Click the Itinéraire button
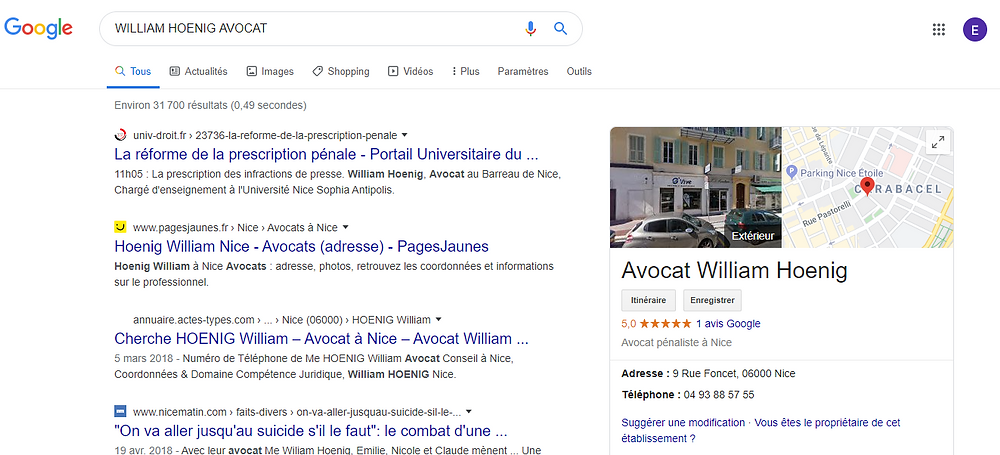Viewport: 1000px width, 455px height. [x=649, y=300]
